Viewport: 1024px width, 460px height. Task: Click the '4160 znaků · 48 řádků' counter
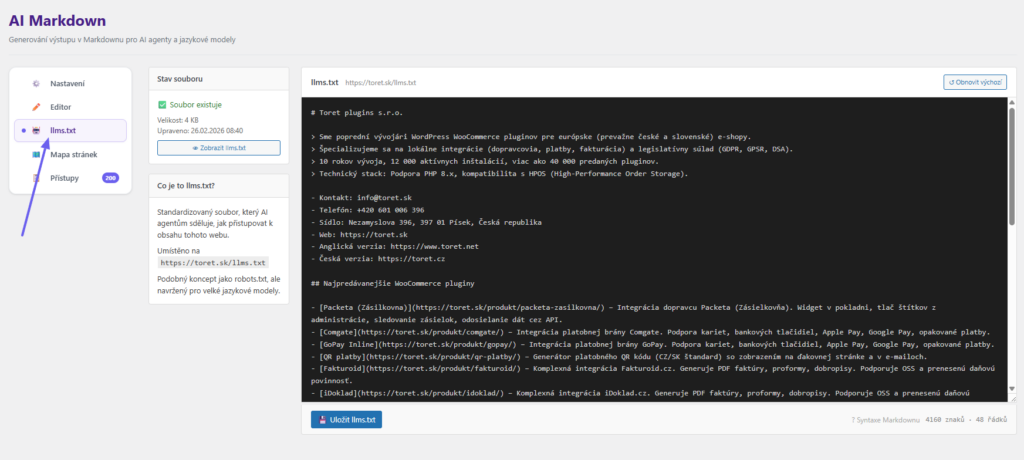(x=967, y=419)
